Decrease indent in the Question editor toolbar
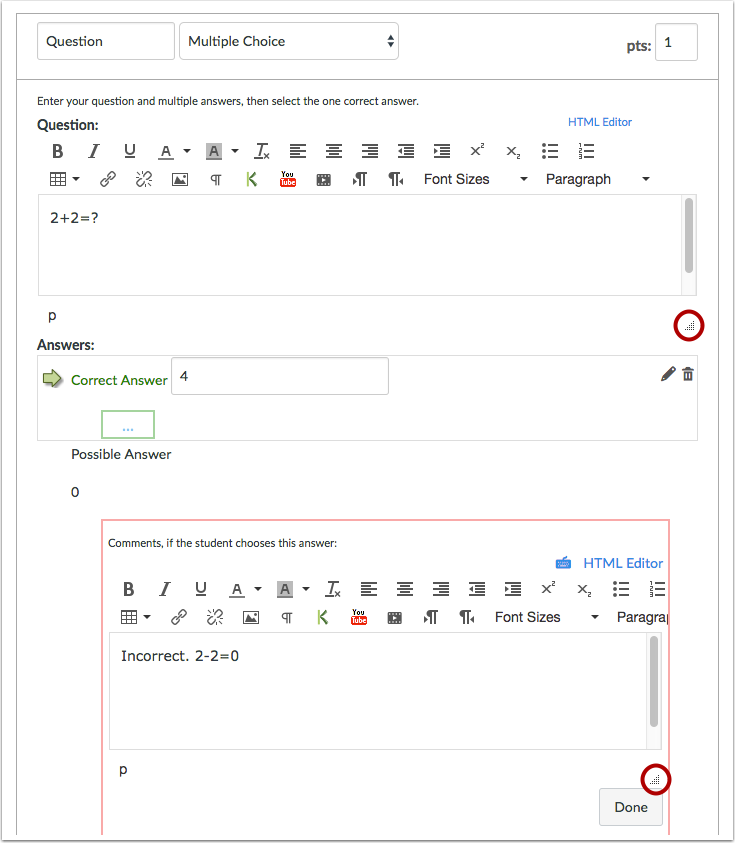This screenshot has width=735, height=843. (x=406, y=151)
